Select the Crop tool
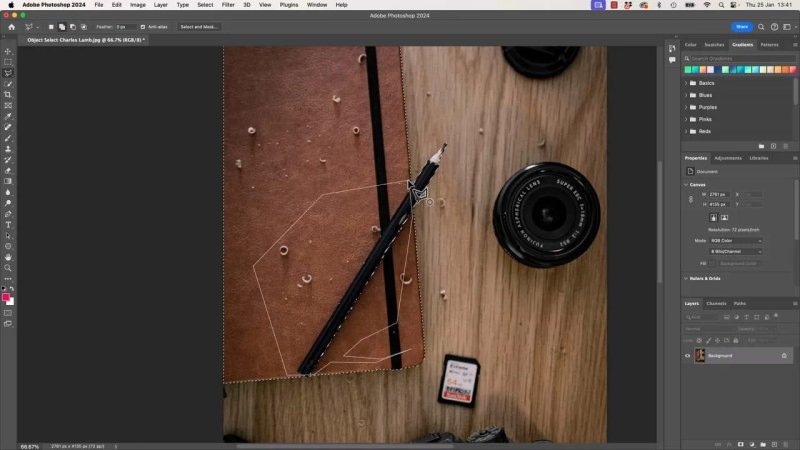The width and height of the screenshot is (800, 450). [8, 95]
